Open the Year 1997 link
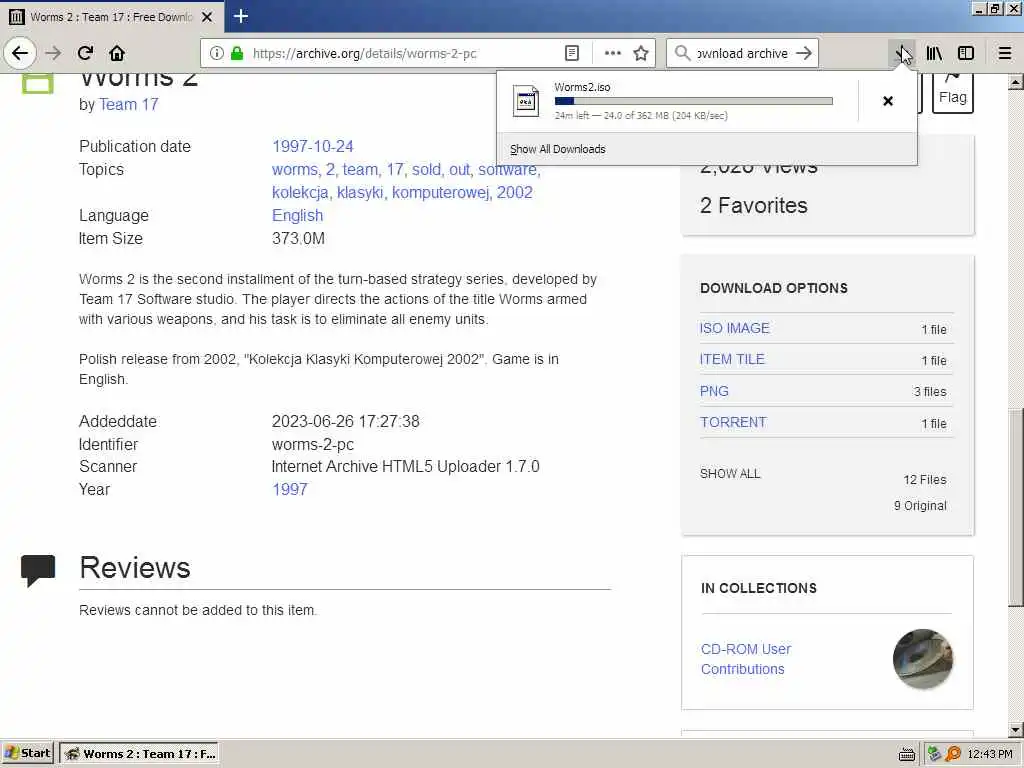The image size is (1024, 768). (x=289, y=489)
